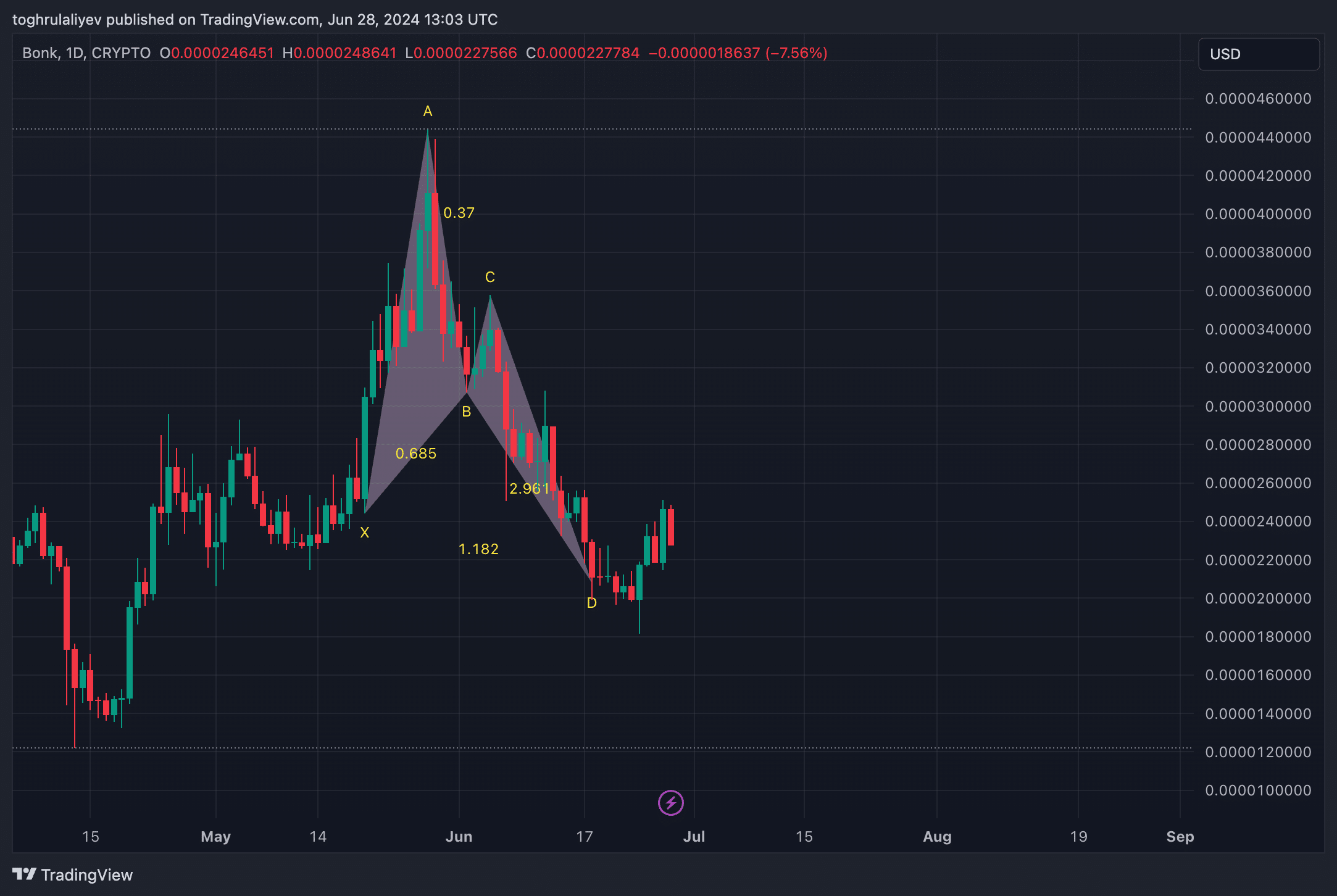
Task: Click the 0.0000300000 price axis label
Action: 1259,407
